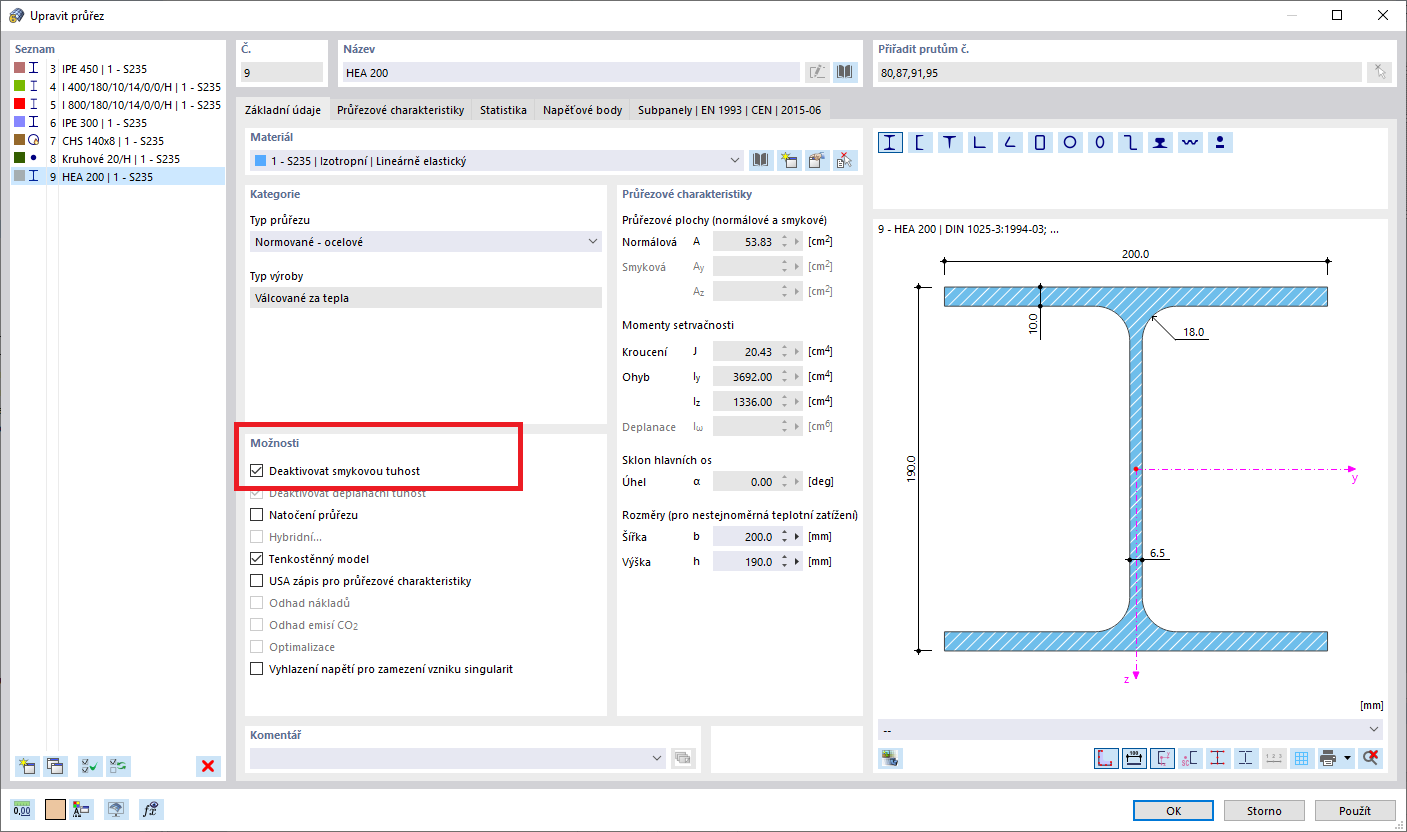Open cross-section library next to HEA 200 name
Image resolution: width=1407 pixels, height=832 pixels.
(x=846, y=72)
